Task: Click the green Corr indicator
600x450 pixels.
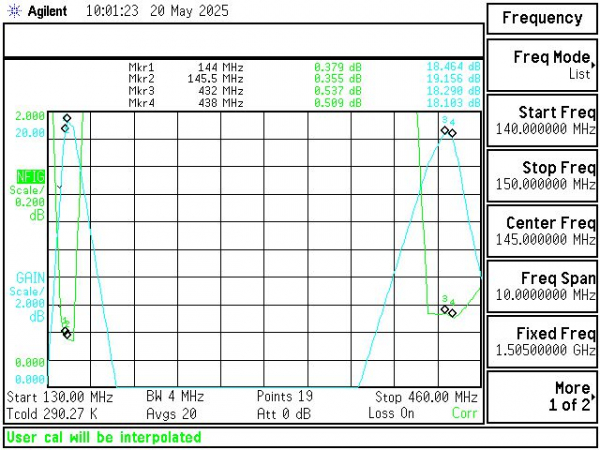Action: (464, 413)
